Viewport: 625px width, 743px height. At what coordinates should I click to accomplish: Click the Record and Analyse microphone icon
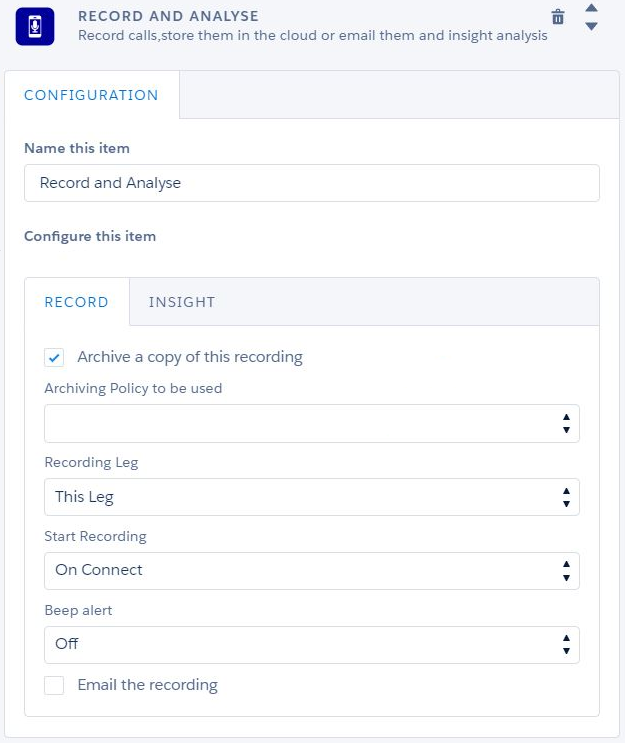click(35, 26)
